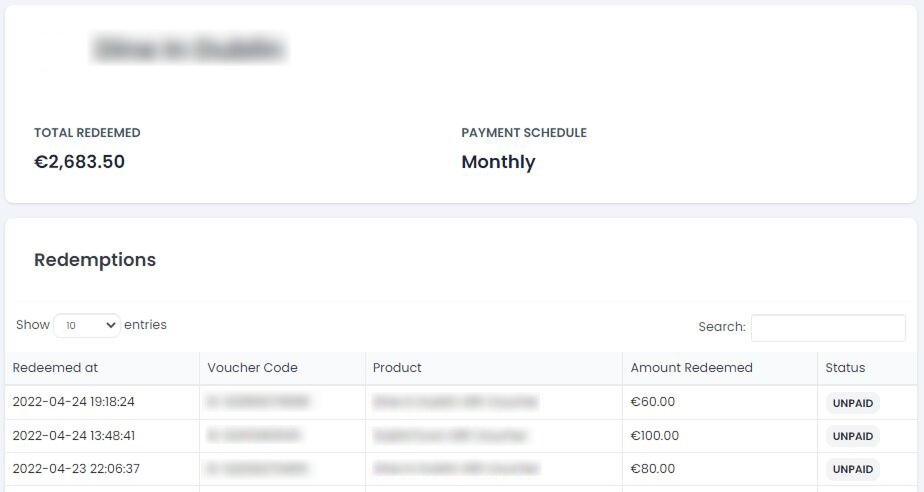Select the 2022-04-24 13:48:41 redemption date cell
924x492 pixels.
click(x=73, y=435)
